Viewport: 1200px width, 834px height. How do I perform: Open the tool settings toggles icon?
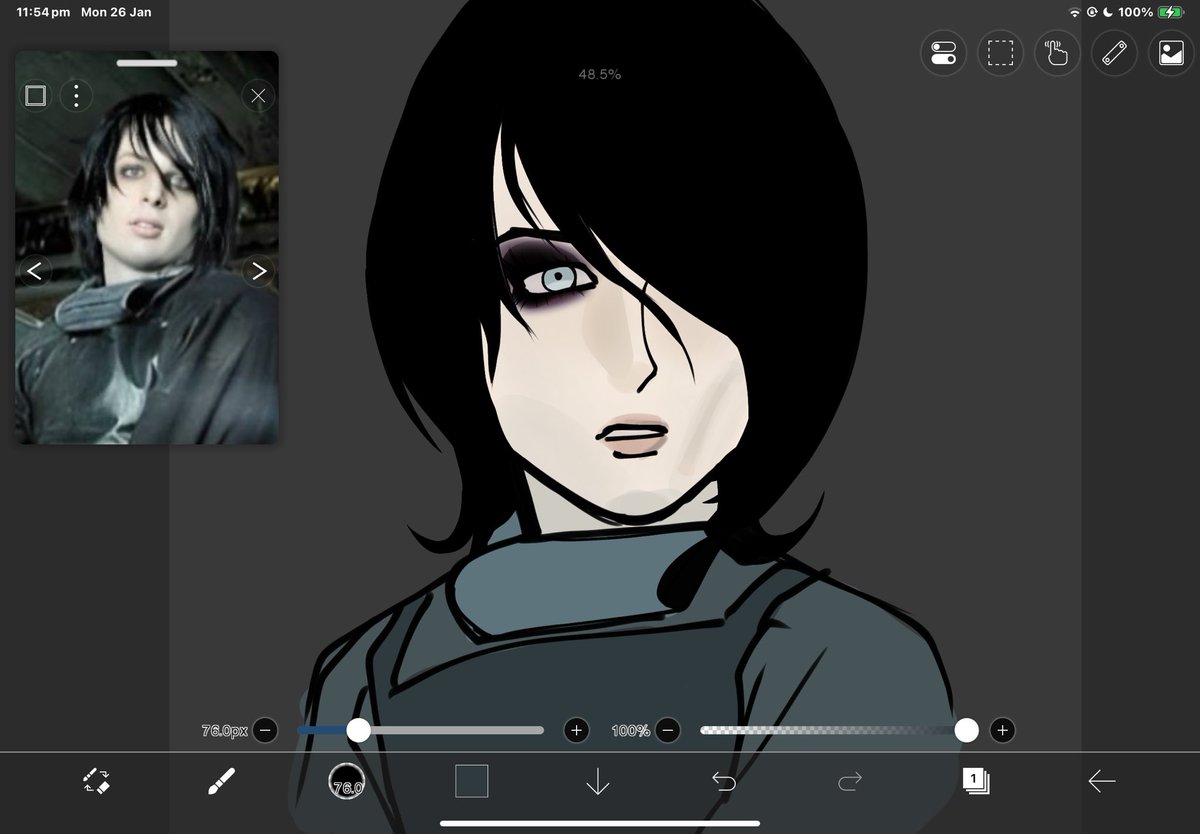point(943,54)
